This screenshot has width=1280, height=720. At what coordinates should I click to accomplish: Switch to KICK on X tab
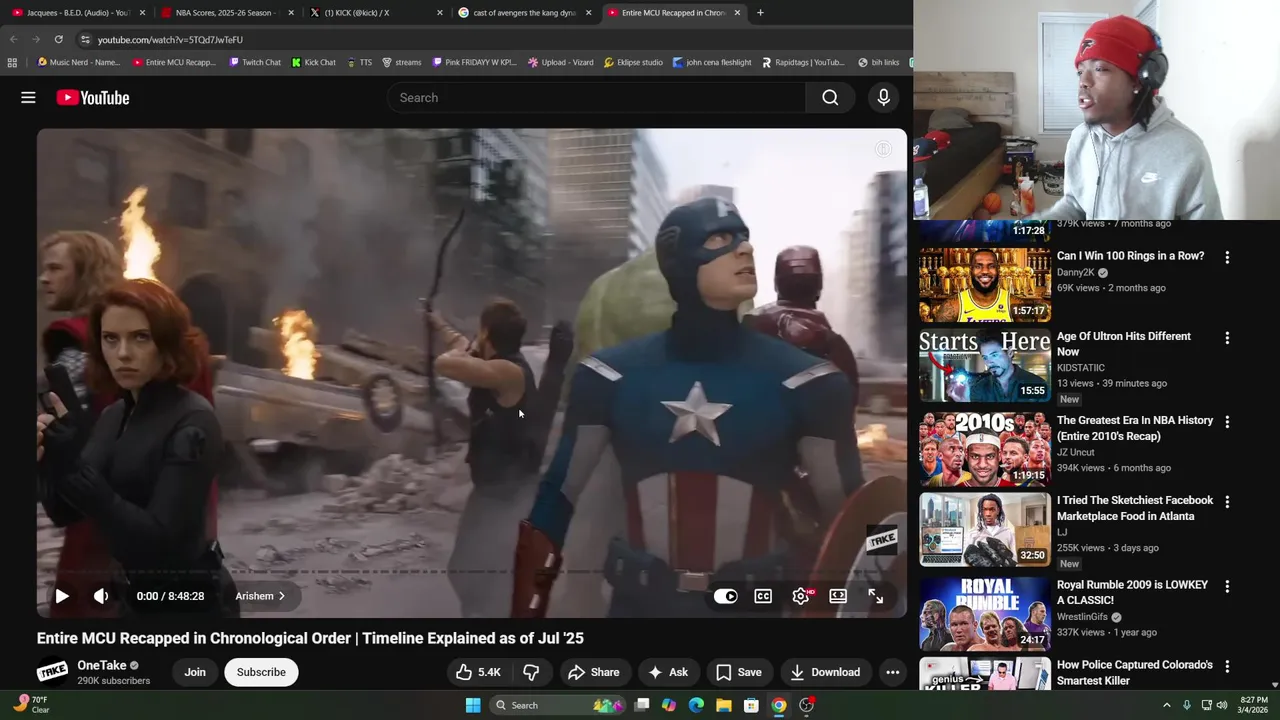[376, 13]
